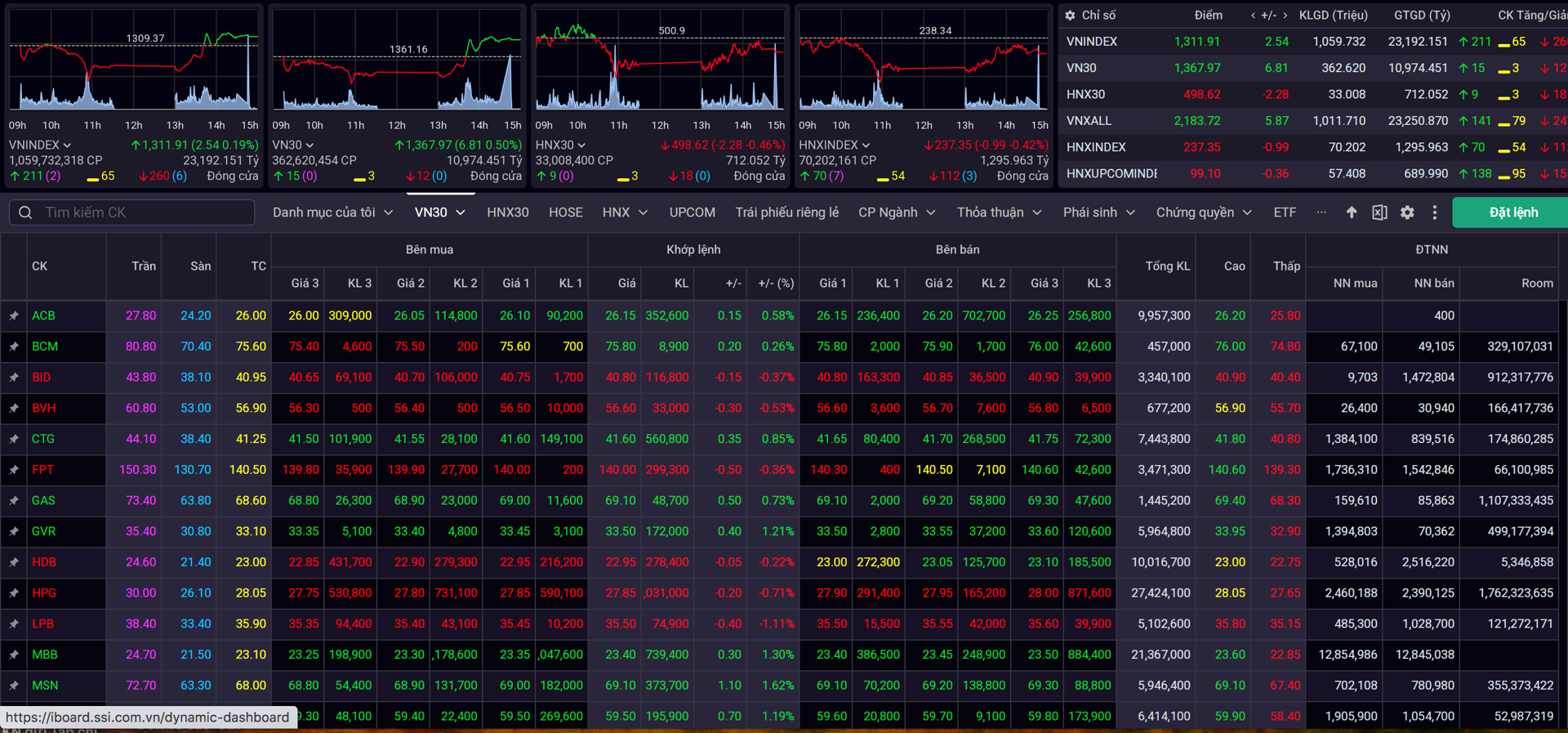1568x733 pixels.
Task: Open Chứng quyền dropdown
Action: [x=1204, y=212]
